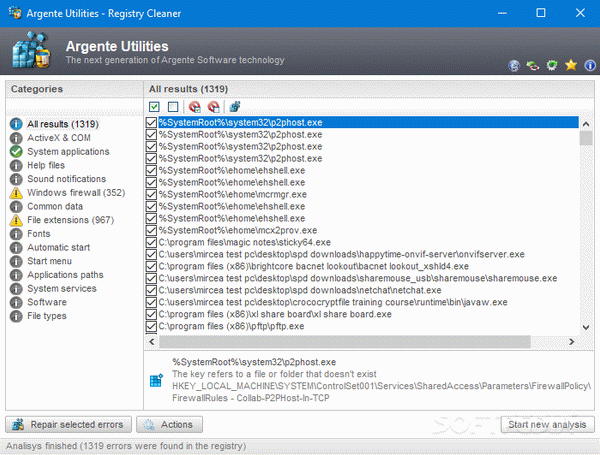Click the info icon beside File types

click(16, 316)
